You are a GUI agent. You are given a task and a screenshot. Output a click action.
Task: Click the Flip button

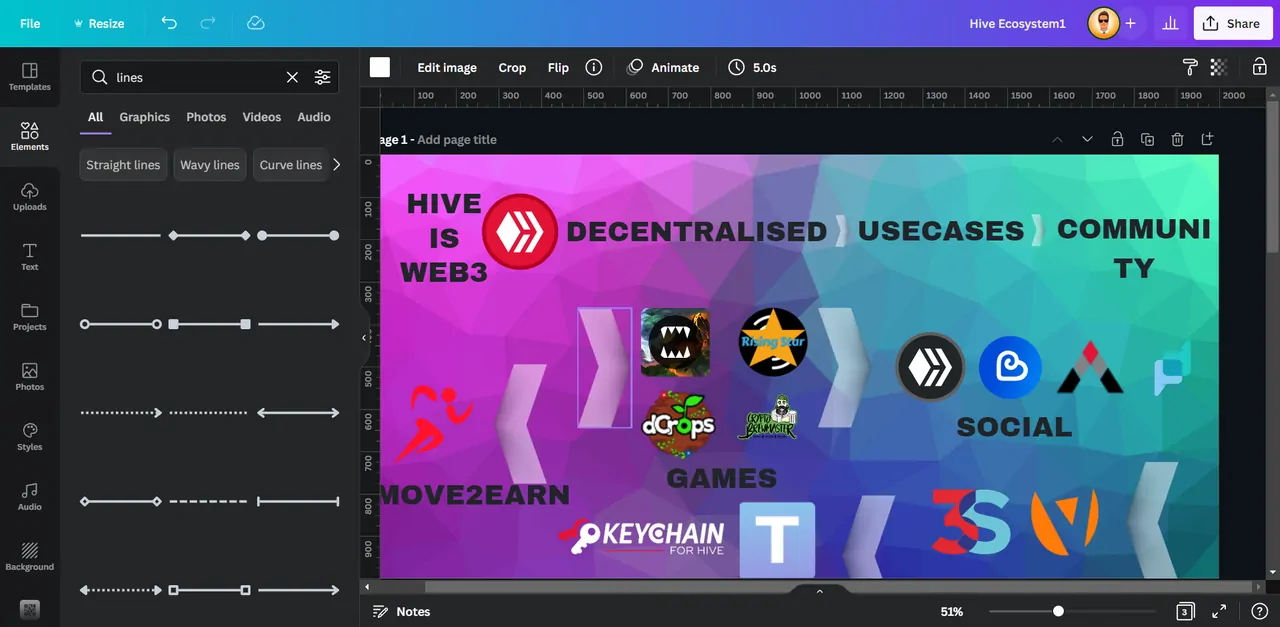558,67
